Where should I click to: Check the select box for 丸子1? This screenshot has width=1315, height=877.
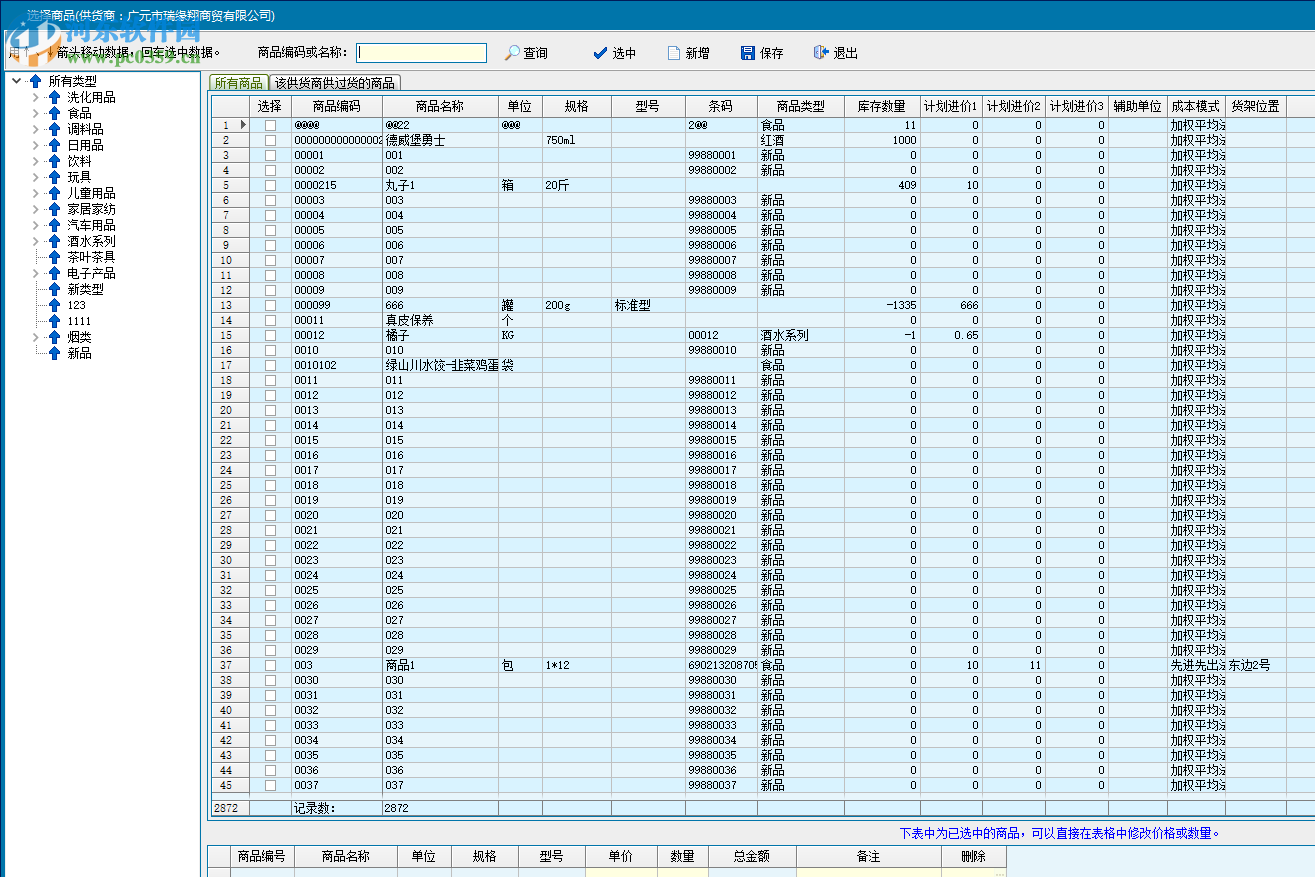tap(270, 186)
